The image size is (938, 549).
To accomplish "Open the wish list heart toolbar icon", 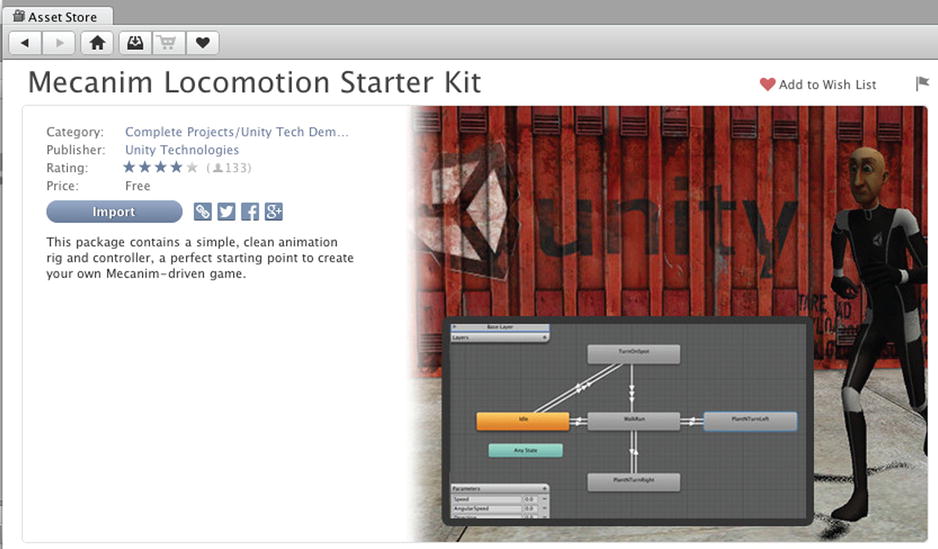I will [x=202, y=43].
